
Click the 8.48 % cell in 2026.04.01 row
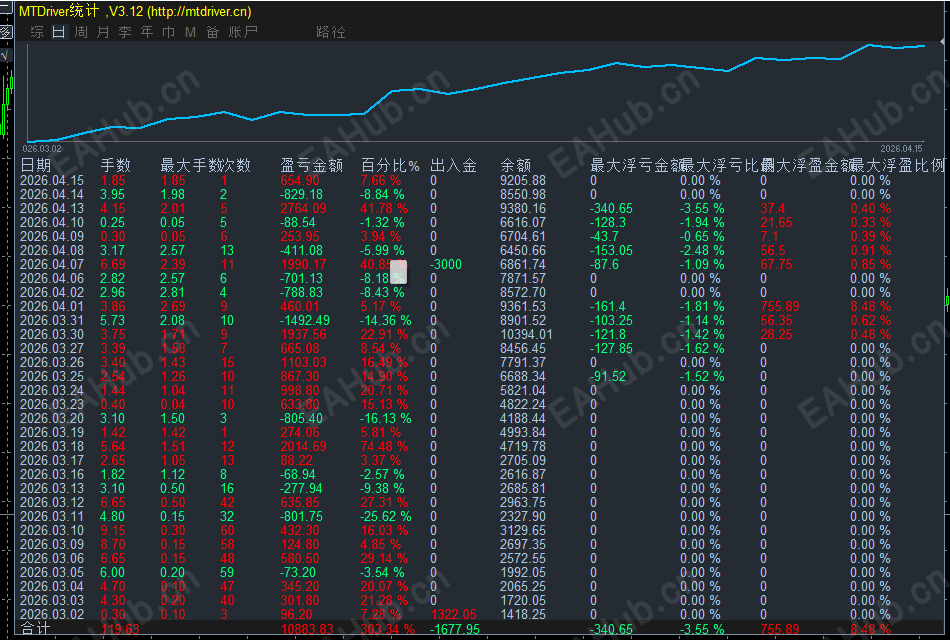click(871, 307)
